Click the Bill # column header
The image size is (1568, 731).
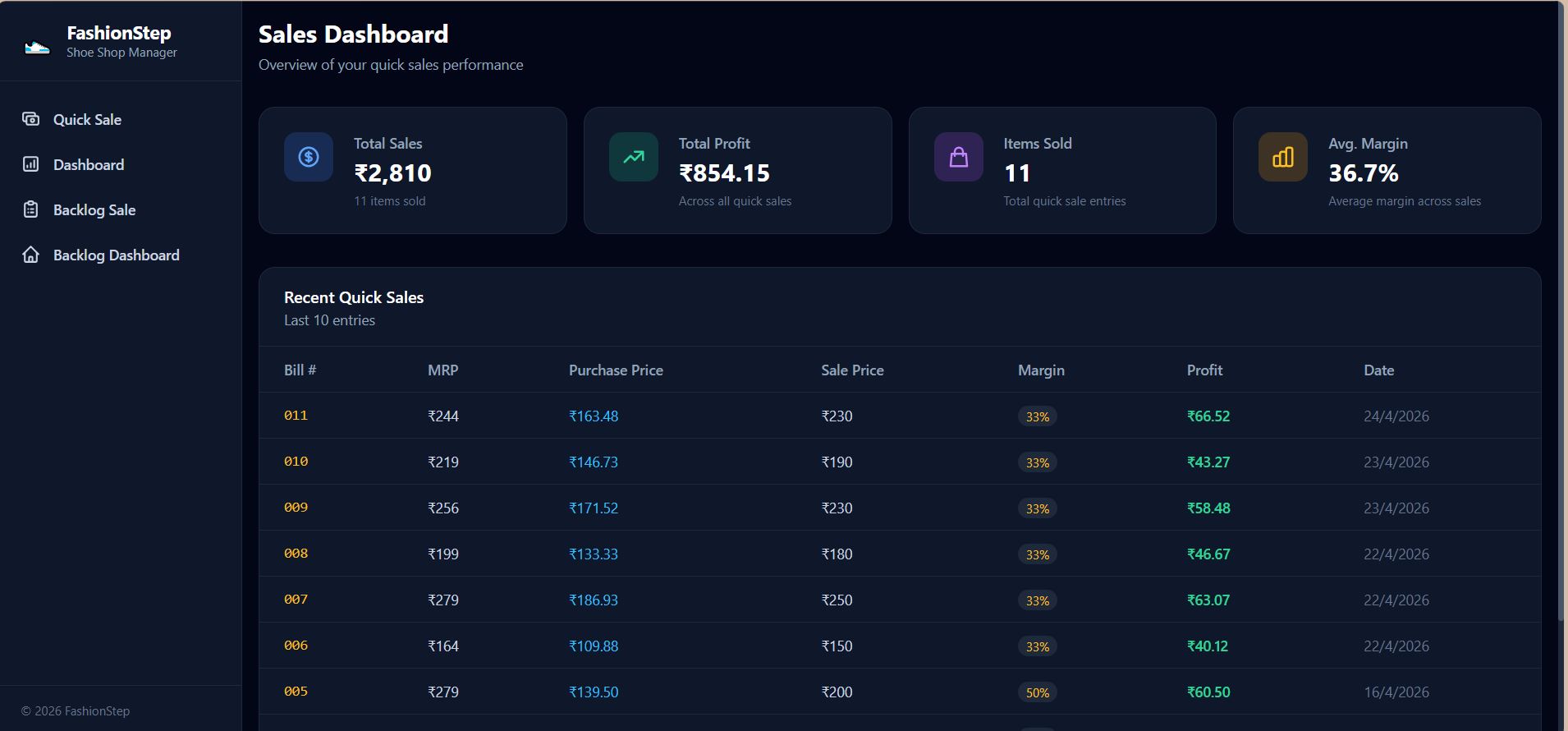300,370
